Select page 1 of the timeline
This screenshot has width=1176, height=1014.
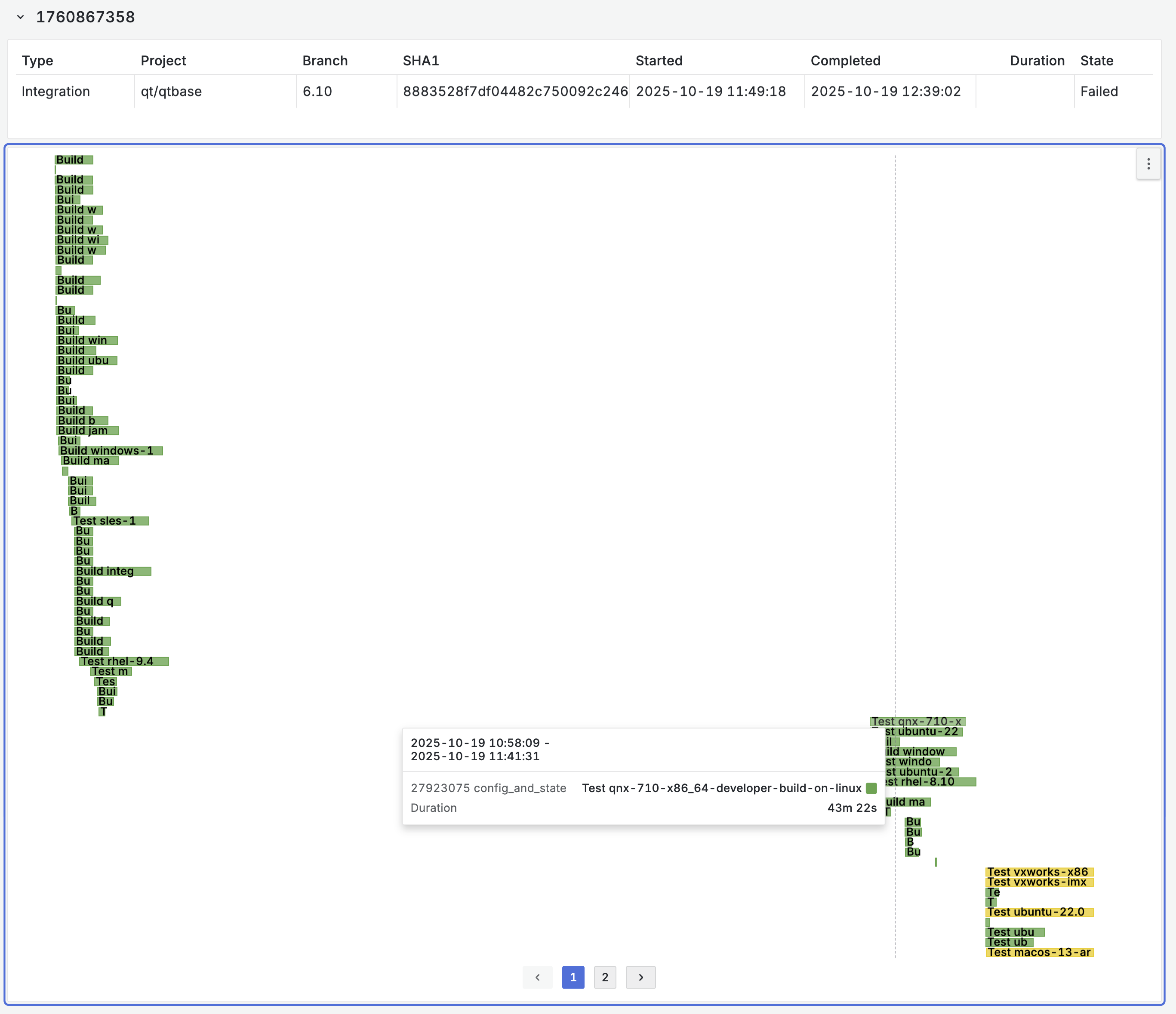573,977
